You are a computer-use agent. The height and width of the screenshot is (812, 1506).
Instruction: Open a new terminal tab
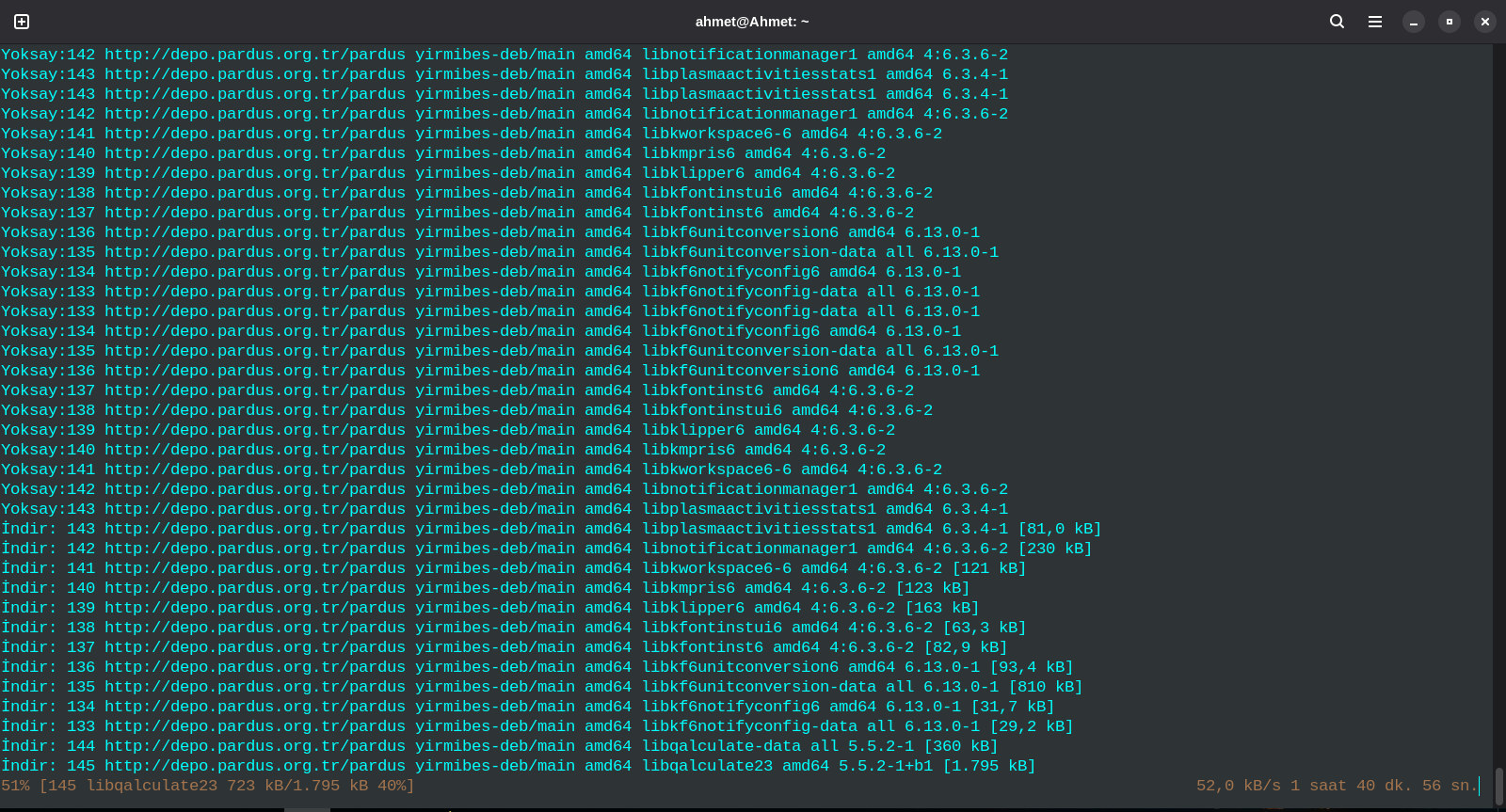coord(22,22)
